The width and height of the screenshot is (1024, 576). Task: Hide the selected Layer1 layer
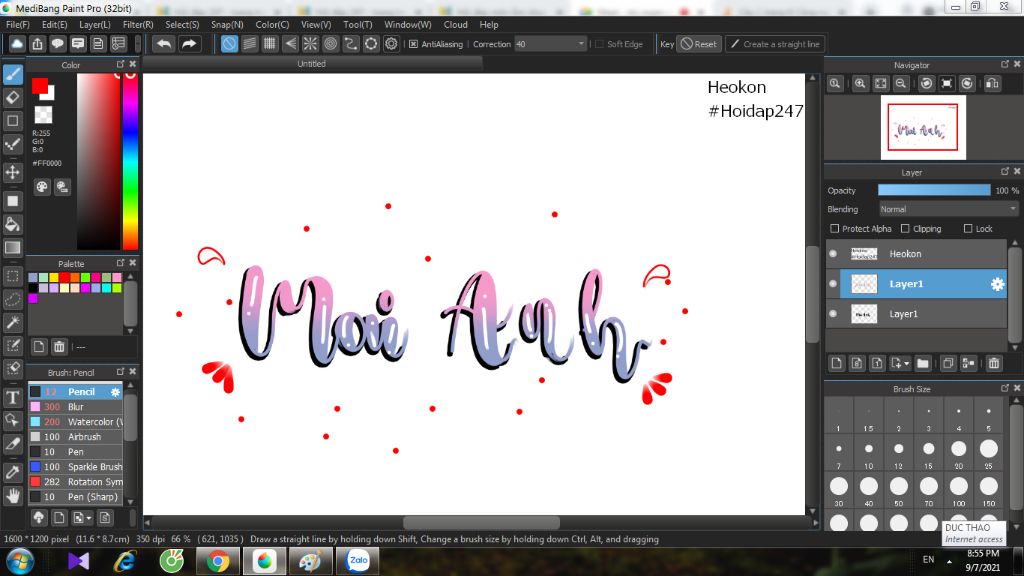click(833, 284)
